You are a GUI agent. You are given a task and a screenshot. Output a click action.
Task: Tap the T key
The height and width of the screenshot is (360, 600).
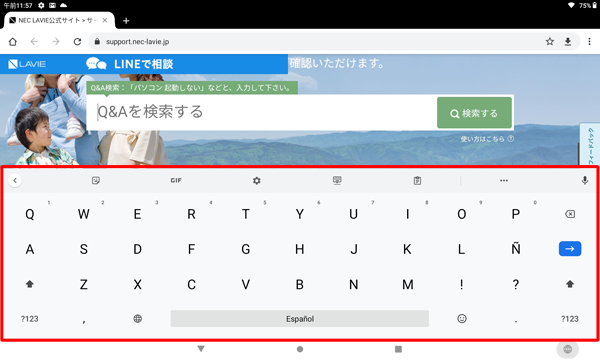(246, 214)
